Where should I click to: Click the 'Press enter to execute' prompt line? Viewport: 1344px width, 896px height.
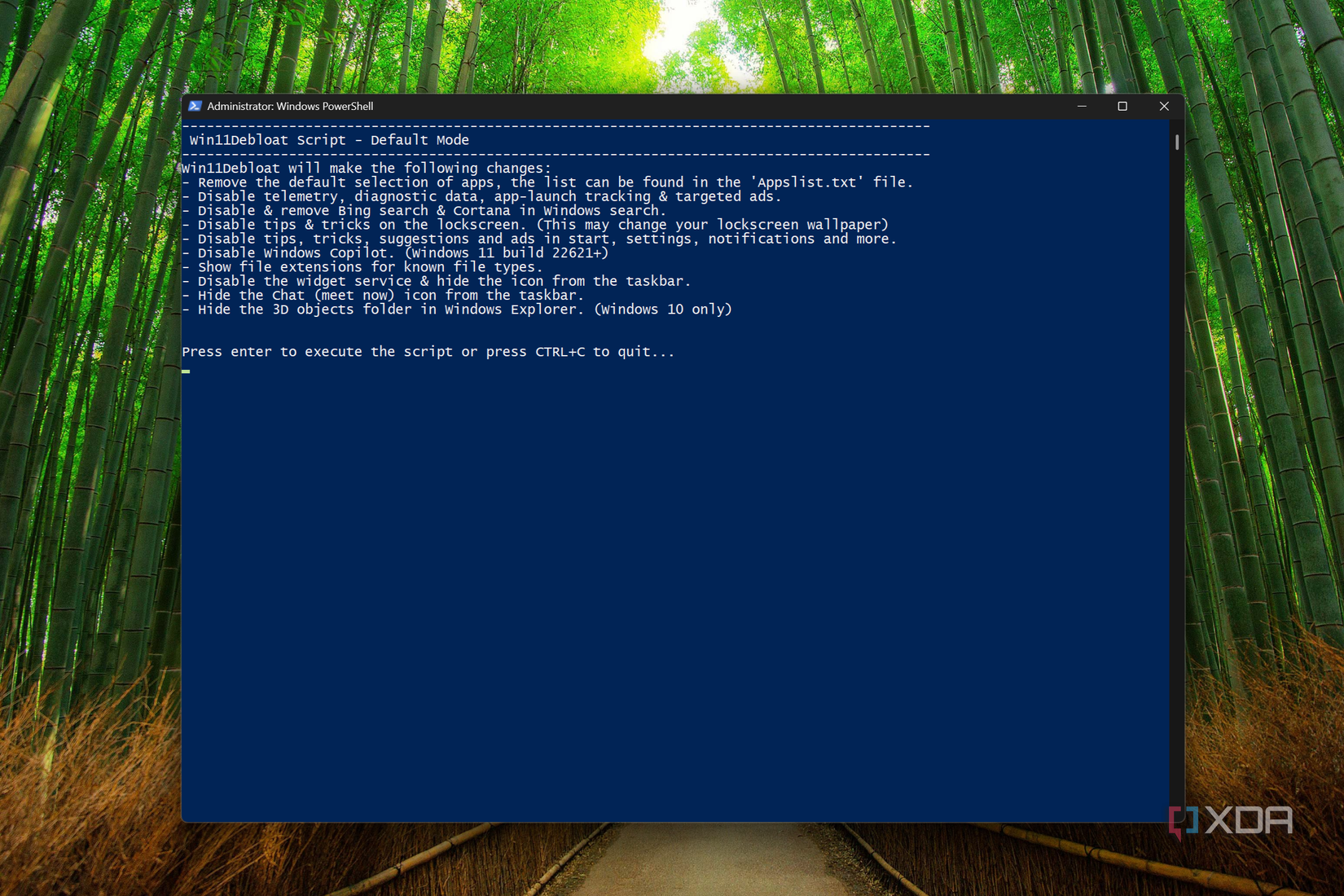(x=428, y=352)
